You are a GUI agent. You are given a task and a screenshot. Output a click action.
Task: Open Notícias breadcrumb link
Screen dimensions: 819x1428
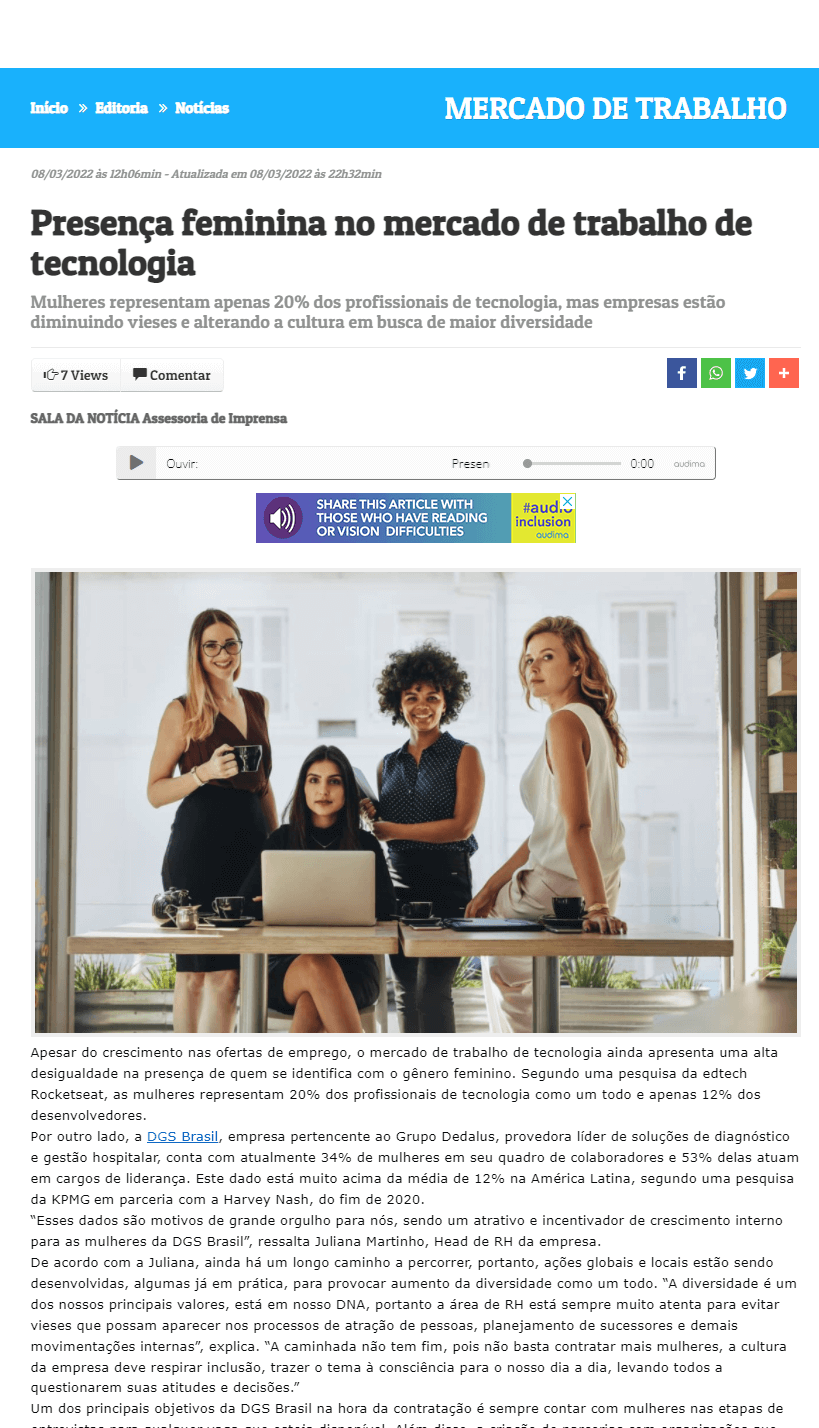click(x=202, y=108)
